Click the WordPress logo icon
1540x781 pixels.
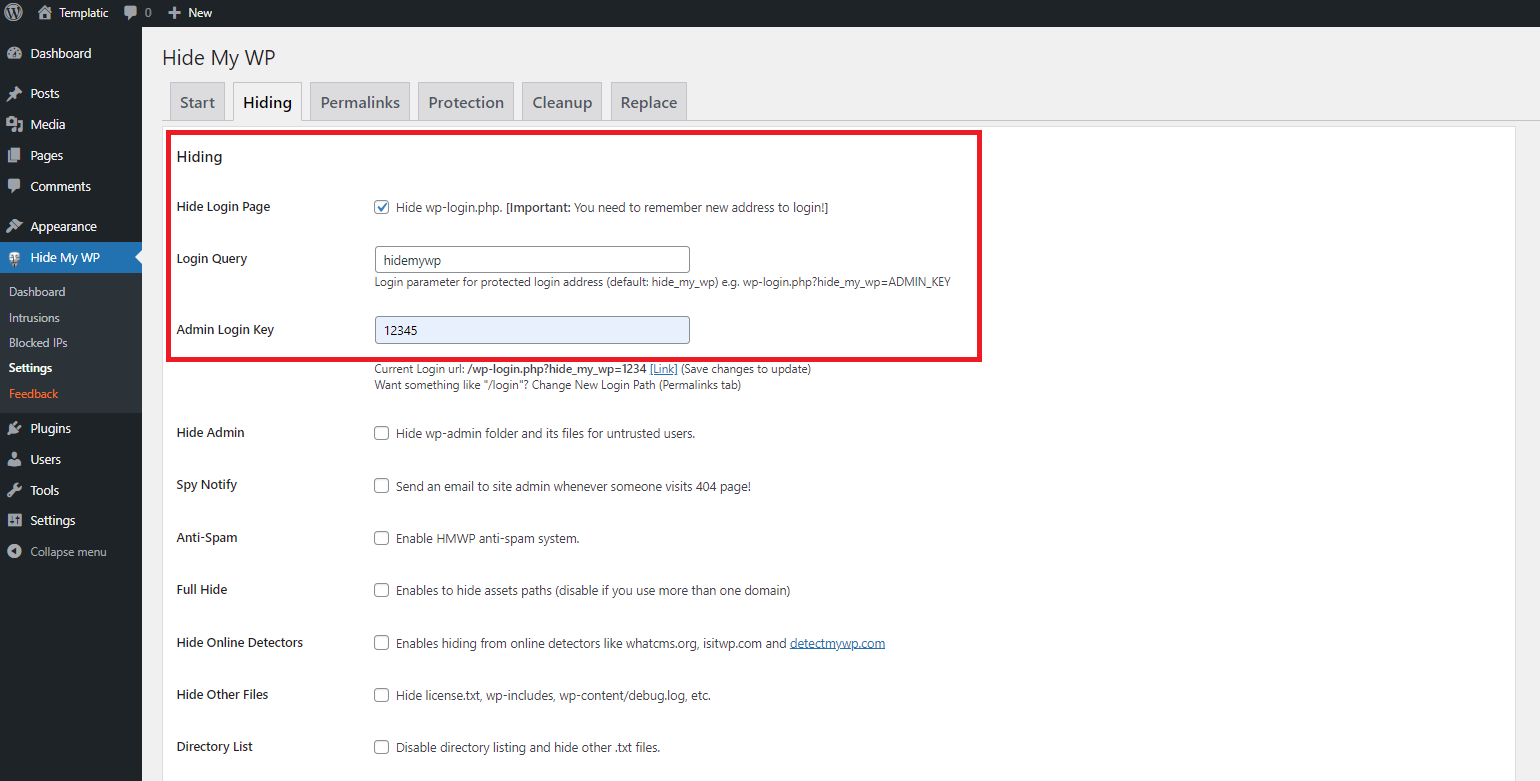pyautogui.click(x=13, y=12)
